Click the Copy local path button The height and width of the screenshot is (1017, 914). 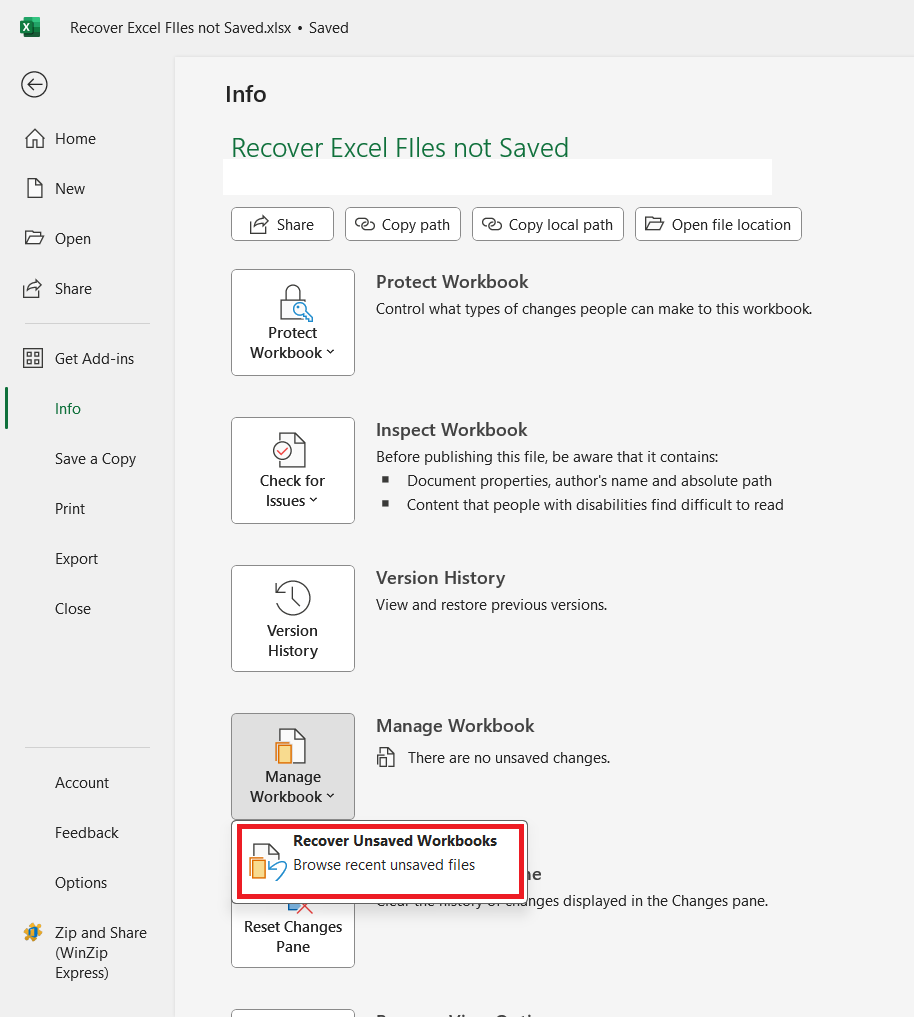[547, 224]
